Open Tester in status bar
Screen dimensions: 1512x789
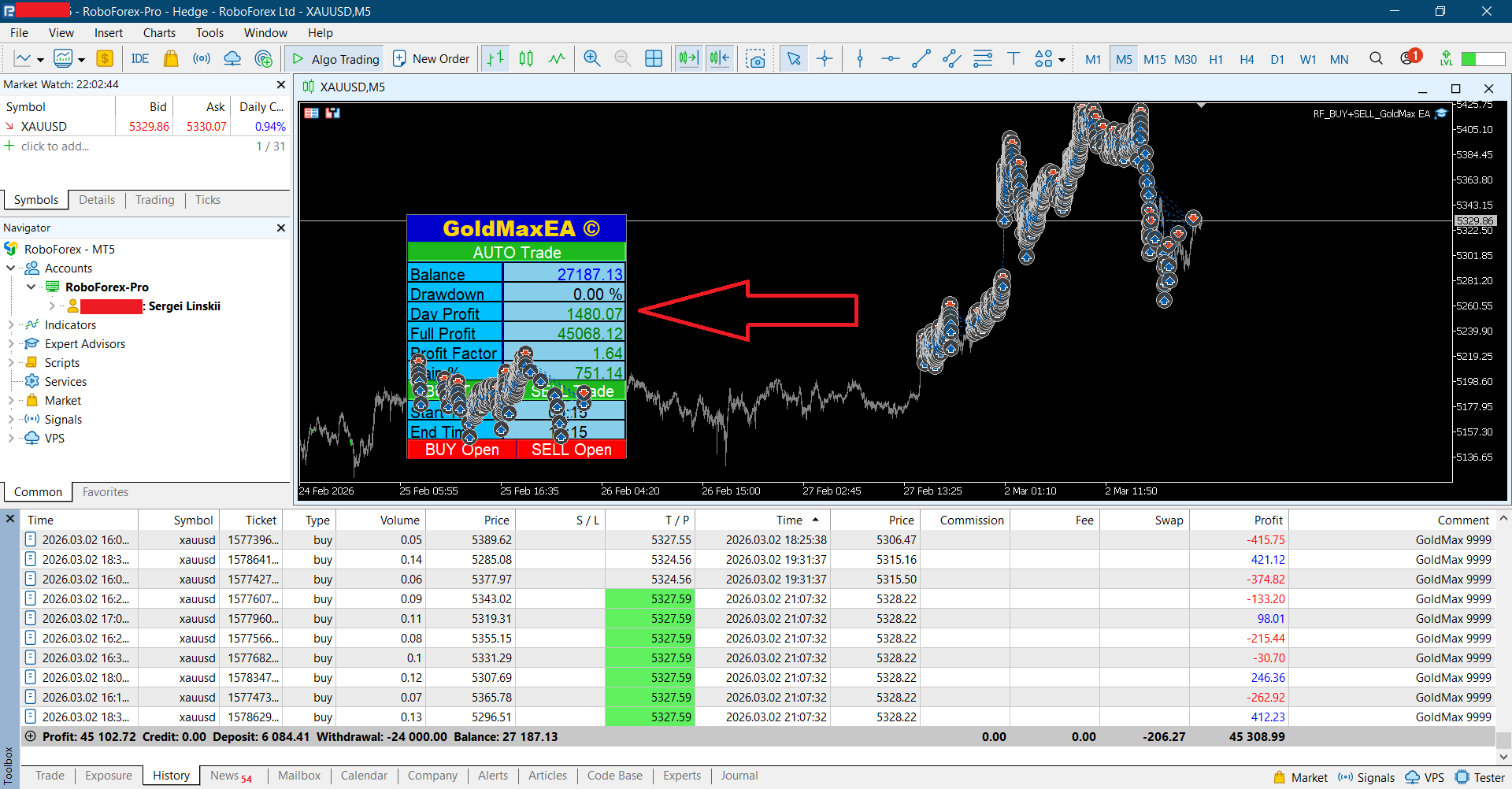pyautogui.click(x=1480, y=778)
